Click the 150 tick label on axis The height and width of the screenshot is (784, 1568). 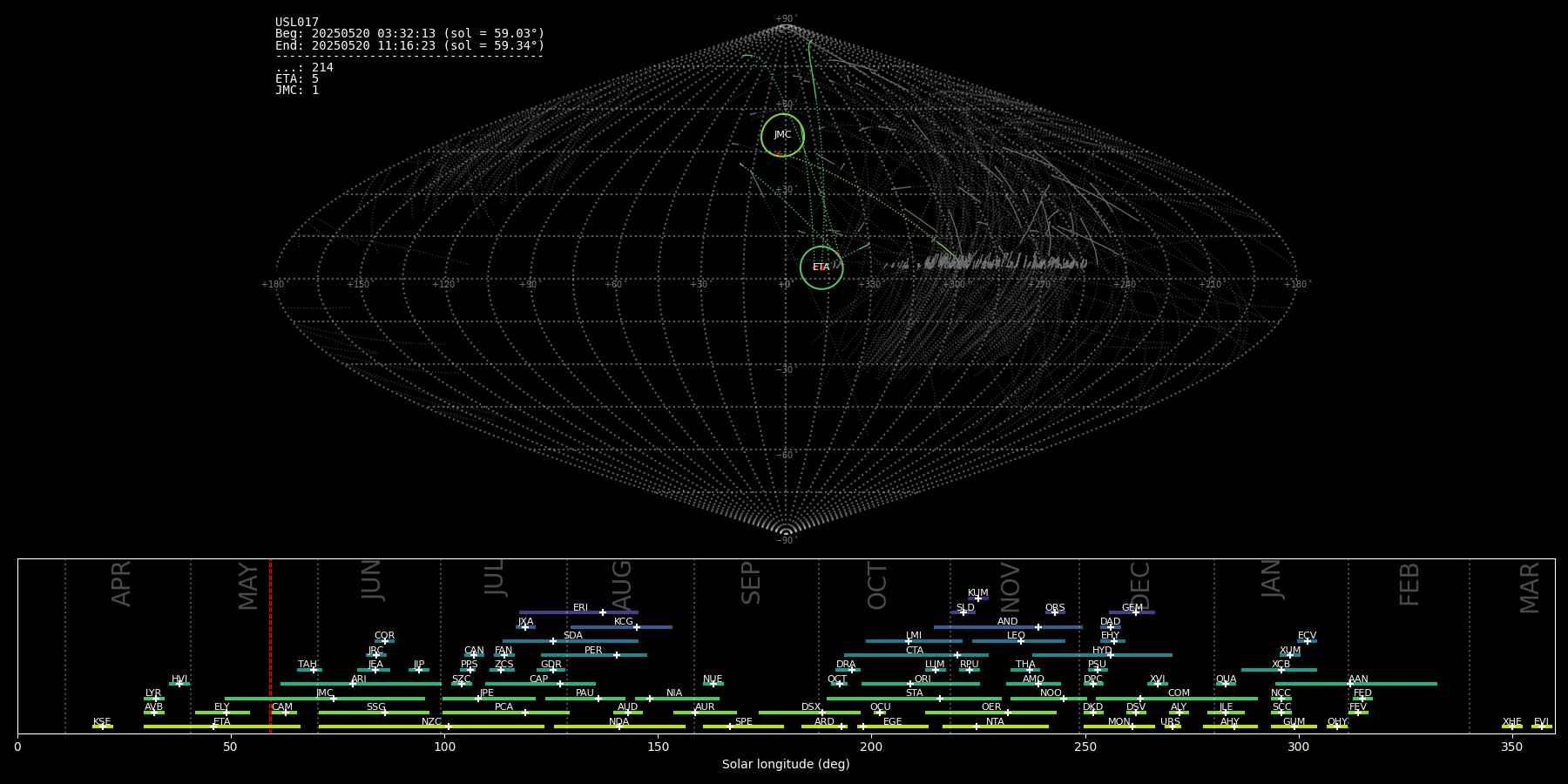coord(658,747)
